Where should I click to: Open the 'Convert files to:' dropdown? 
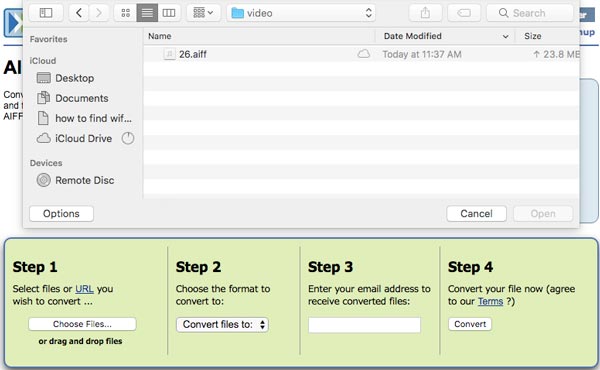point(222,324)
